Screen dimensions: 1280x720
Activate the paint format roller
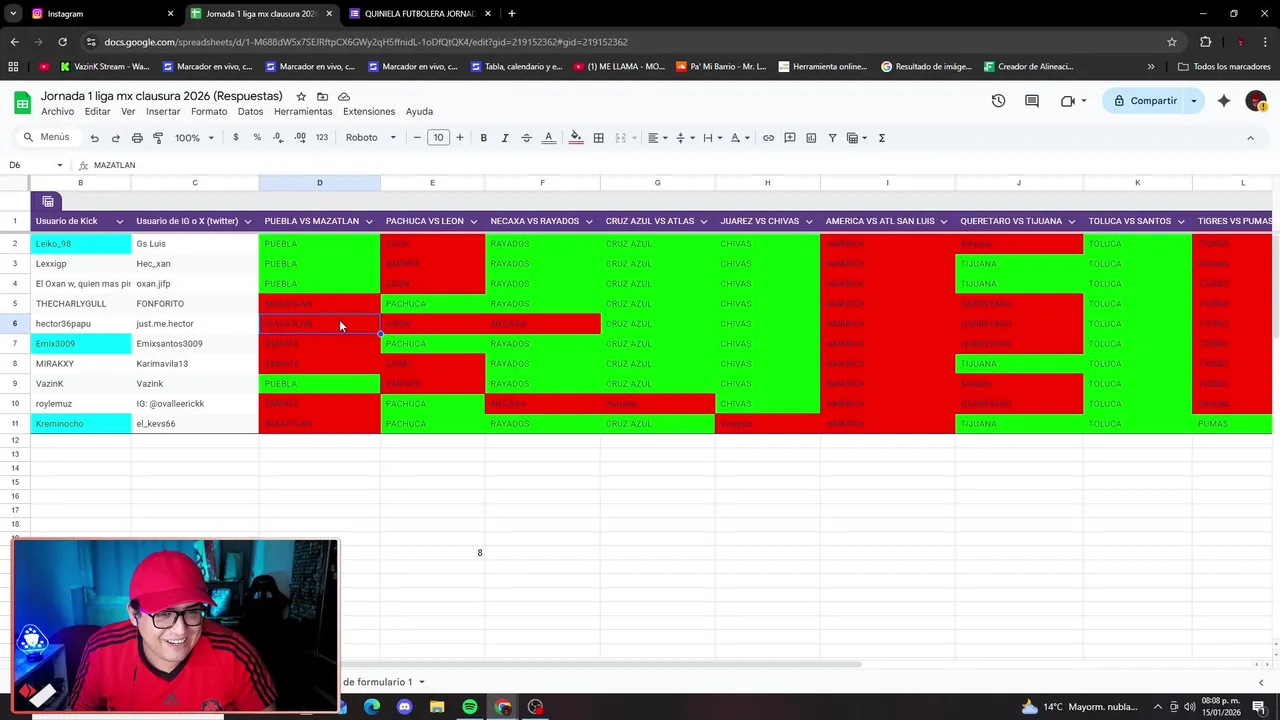[158, 138]
